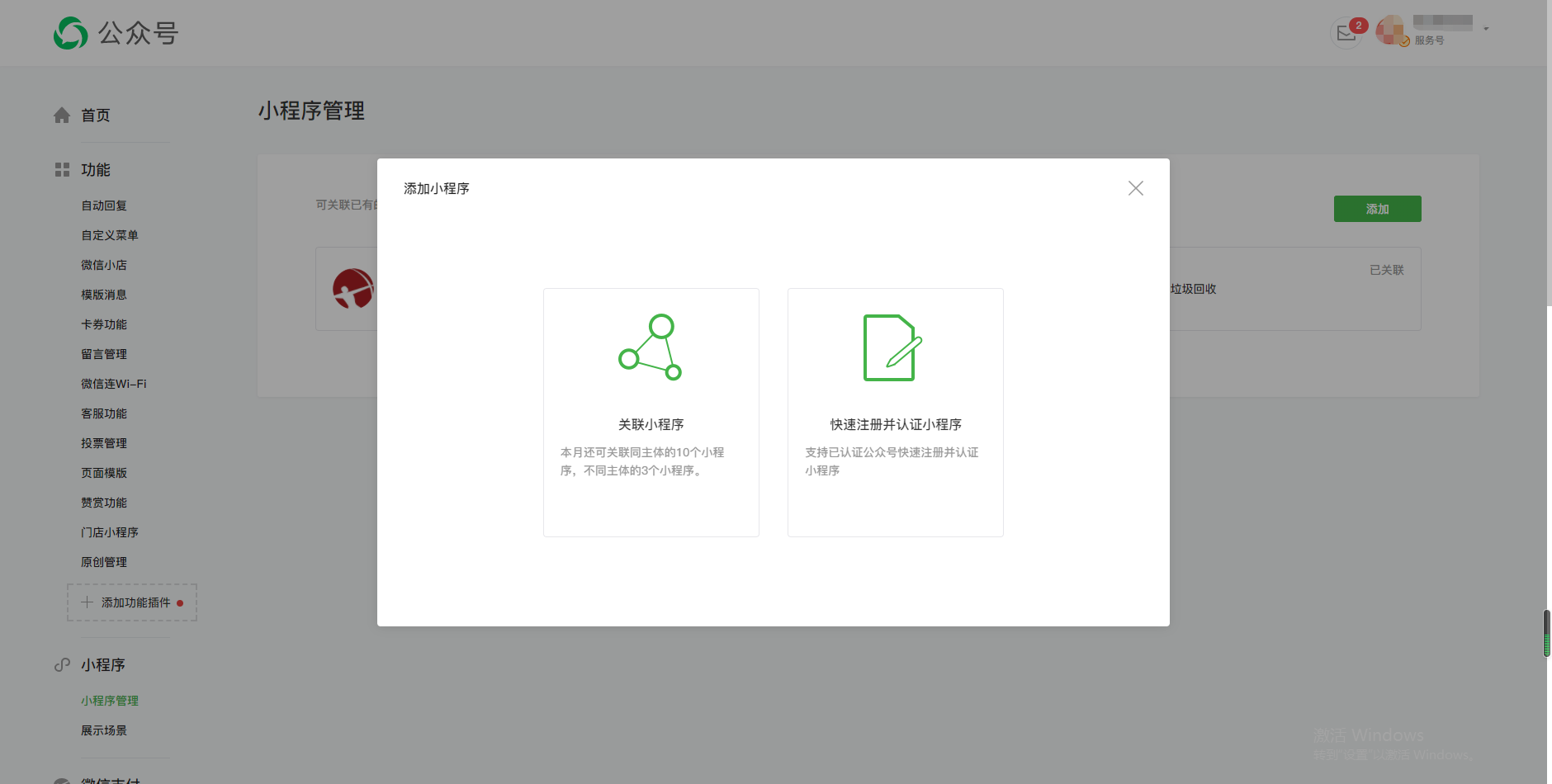
Task: Click the green 添加 button
Action: click(x=1377, y=209)
